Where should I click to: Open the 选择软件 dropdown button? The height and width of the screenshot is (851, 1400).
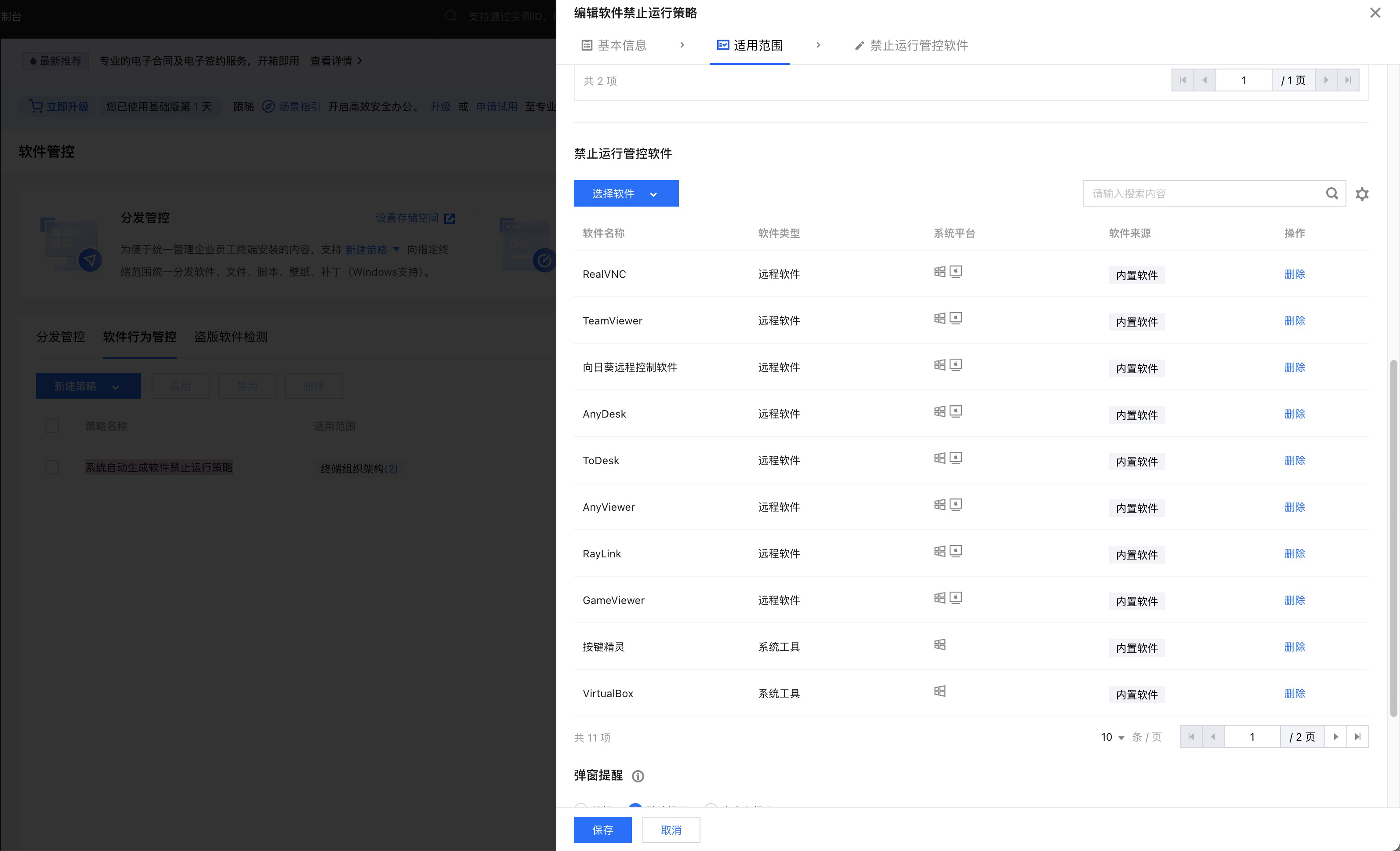click(626, 193)
